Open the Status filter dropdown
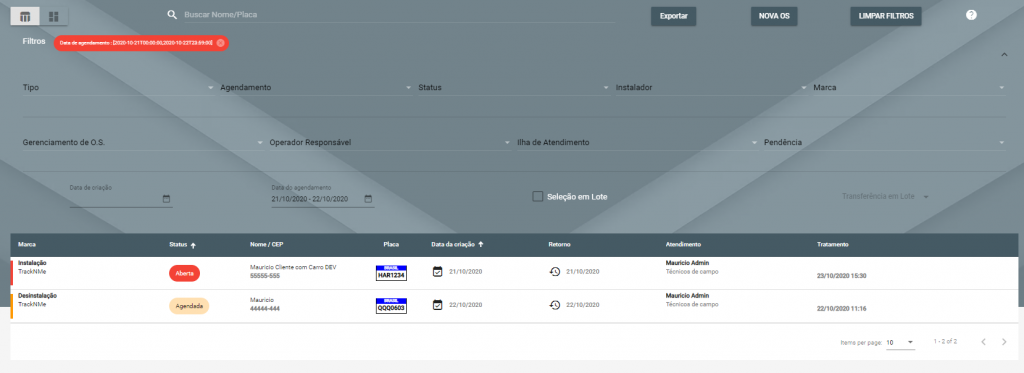1024x373 pixels. [514, 88]
